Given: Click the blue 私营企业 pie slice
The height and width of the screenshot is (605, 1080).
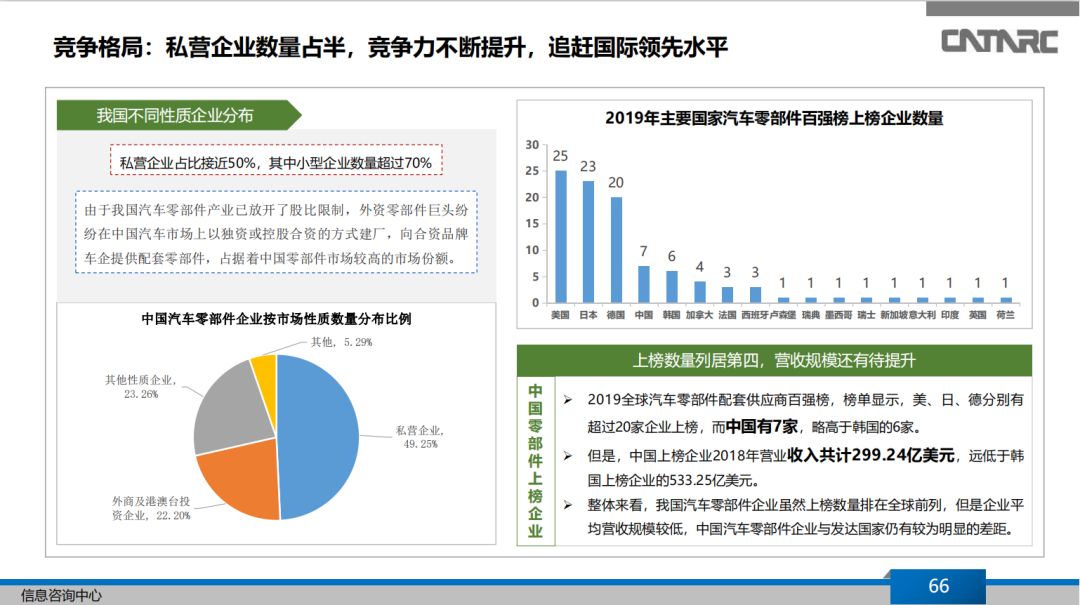Looking at the screenshot, I should [x=320, y=438].
